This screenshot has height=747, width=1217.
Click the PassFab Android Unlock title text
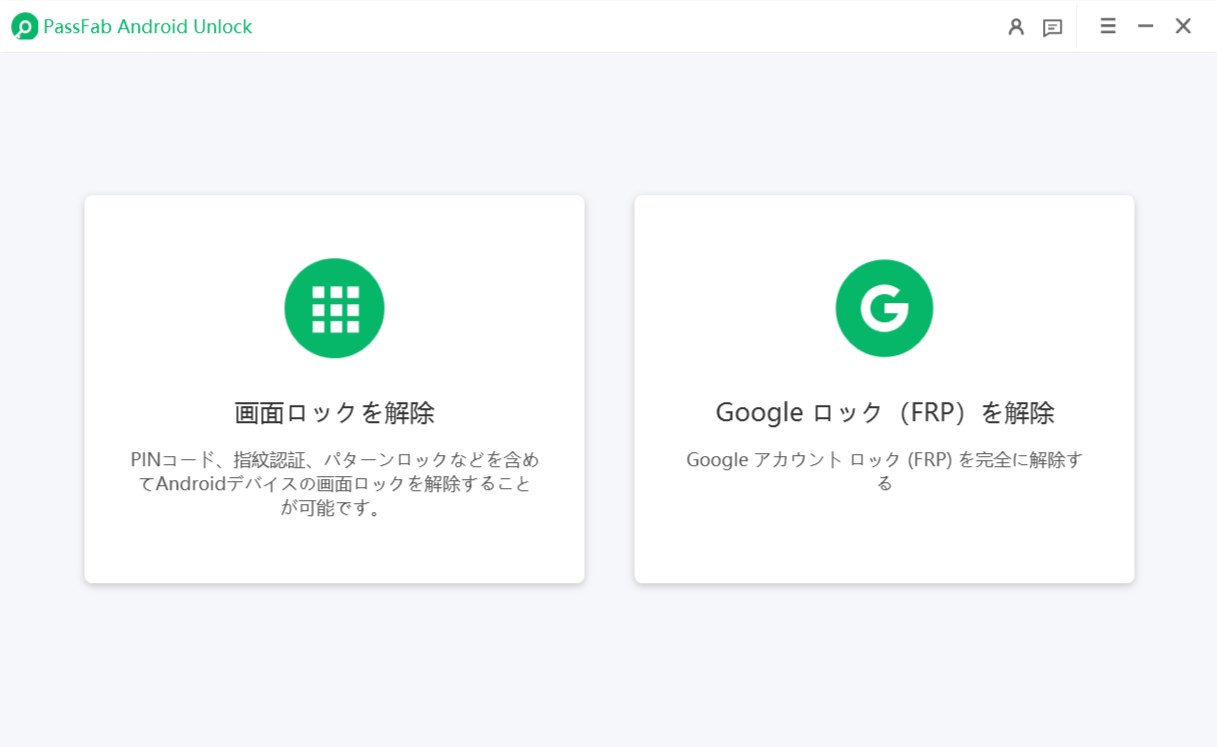point(148,27)
